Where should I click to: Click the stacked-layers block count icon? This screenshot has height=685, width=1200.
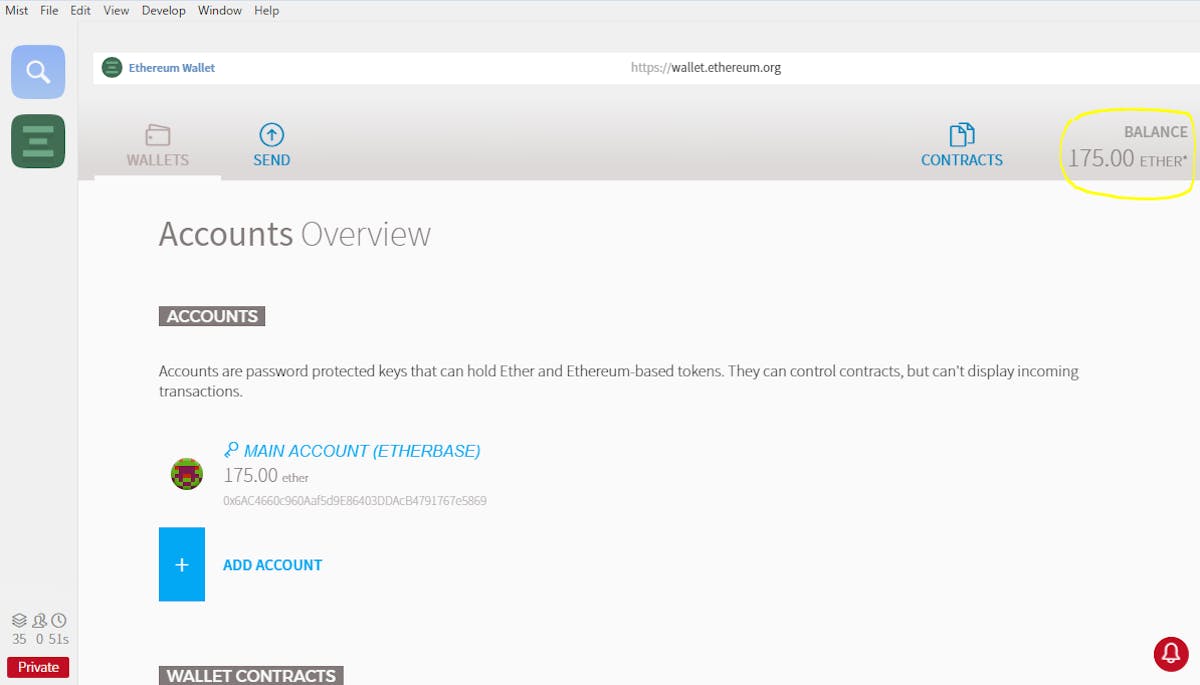20,621
